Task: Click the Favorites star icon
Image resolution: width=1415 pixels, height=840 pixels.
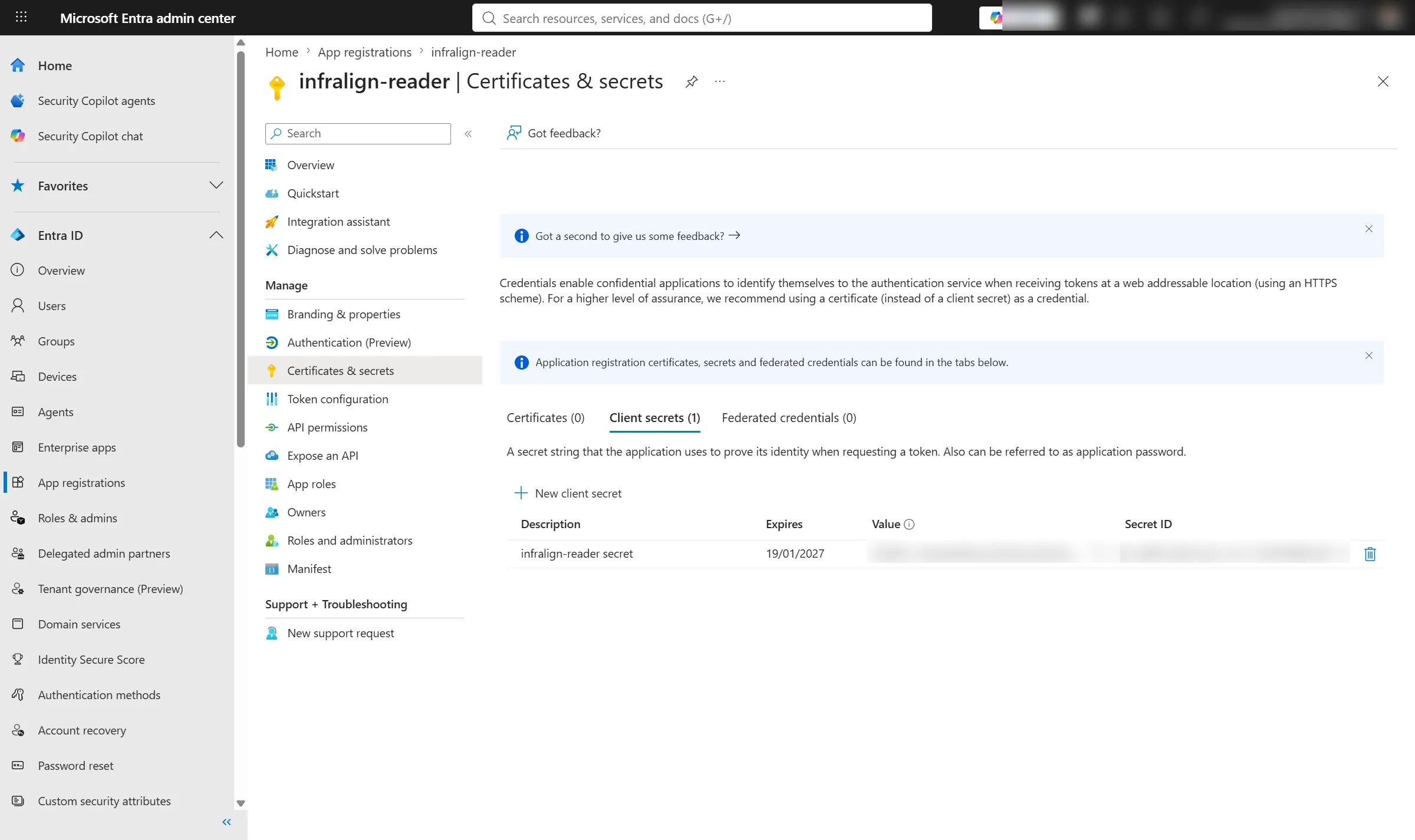Action: pos(18,186)
